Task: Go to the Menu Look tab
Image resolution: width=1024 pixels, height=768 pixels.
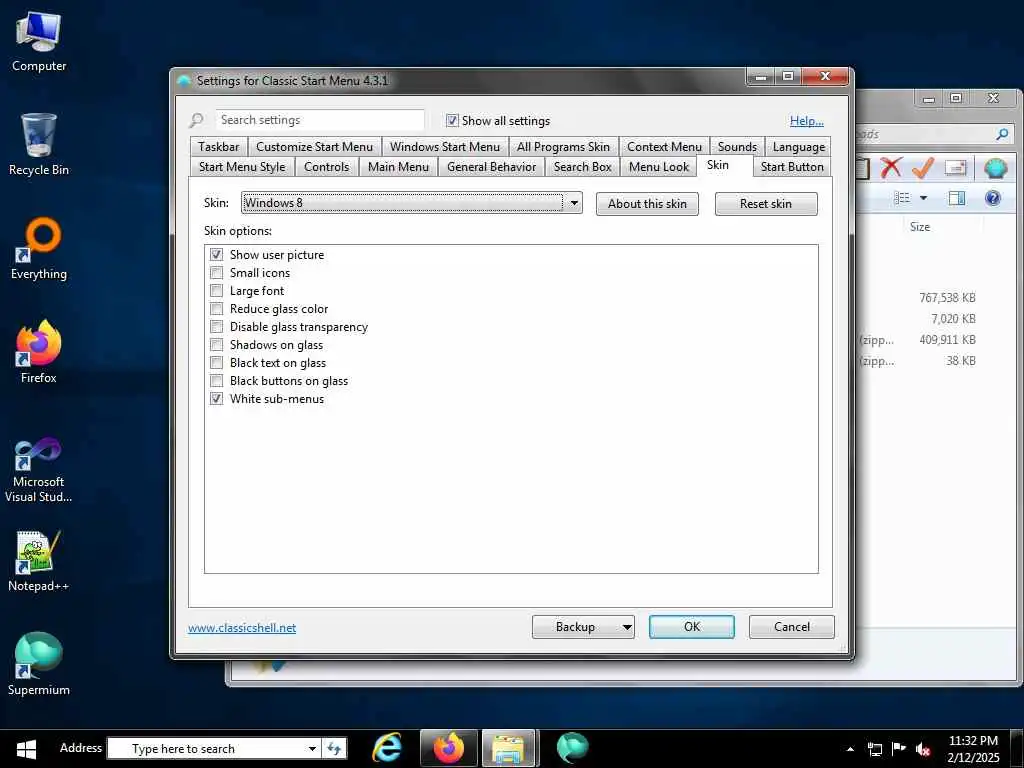Action: (658, 167)
